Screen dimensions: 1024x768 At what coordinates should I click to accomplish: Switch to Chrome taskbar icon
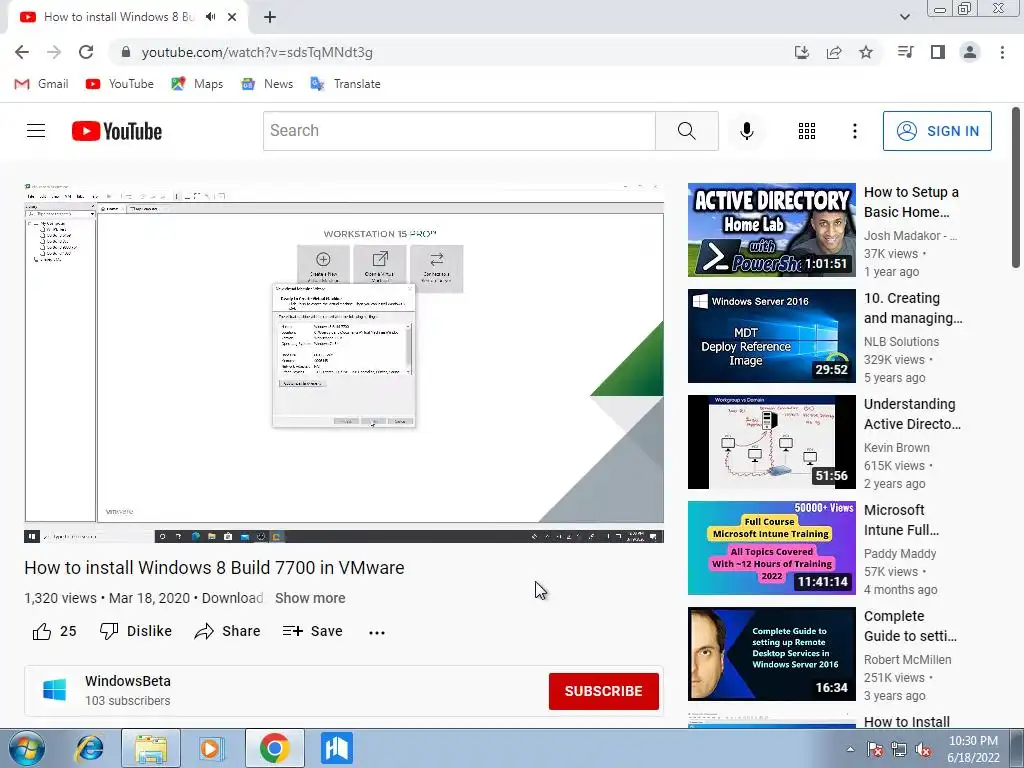click(274, 748)
